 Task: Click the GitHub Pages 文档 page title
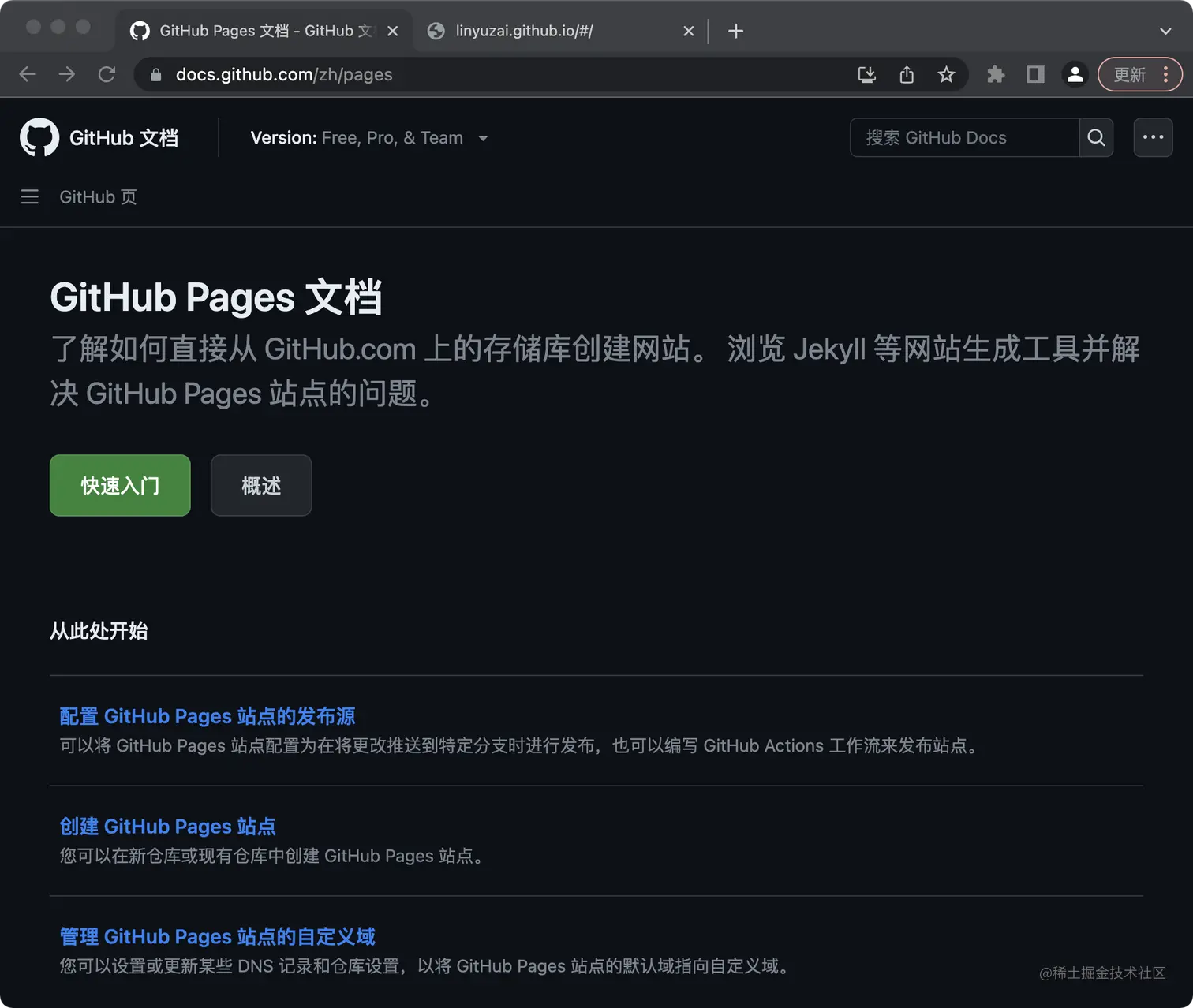[x=216, y=297]
